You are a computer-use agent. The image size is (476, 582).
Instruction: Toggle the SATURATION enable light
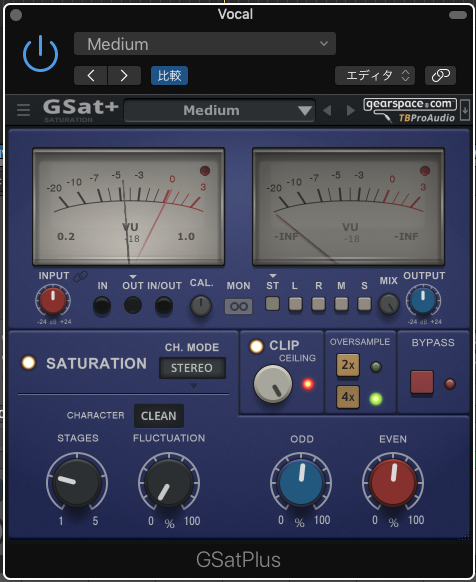click(29, 363)
